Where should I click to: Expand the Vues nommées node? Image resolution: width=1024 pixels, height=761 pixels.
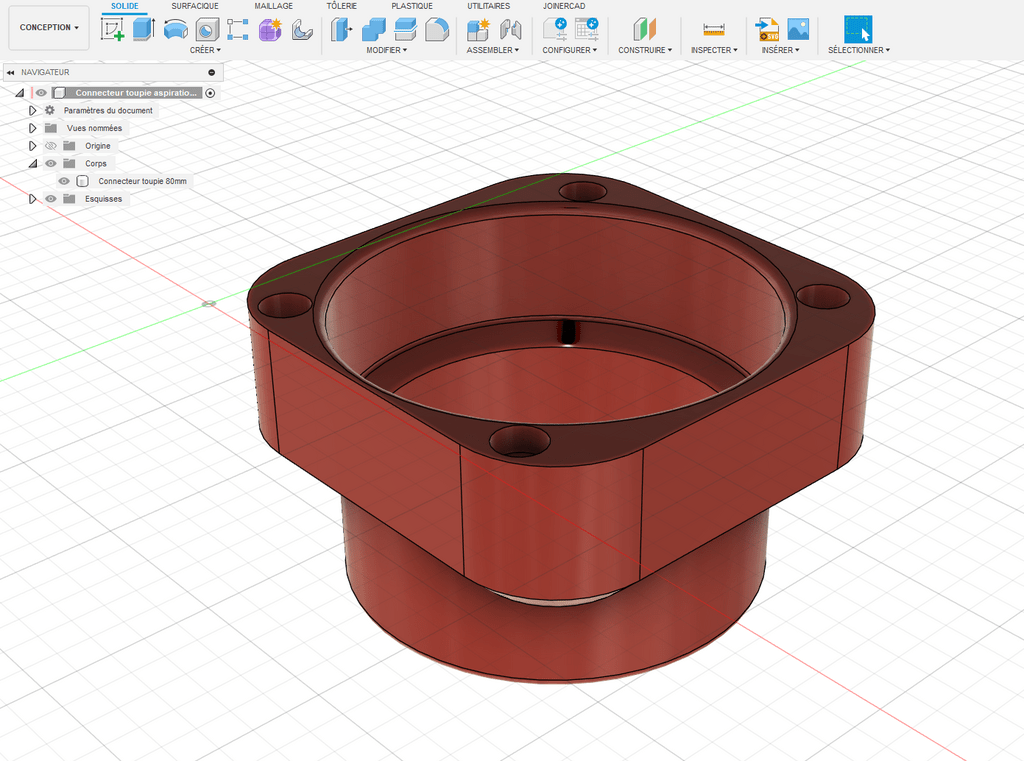tap(32, 128)
